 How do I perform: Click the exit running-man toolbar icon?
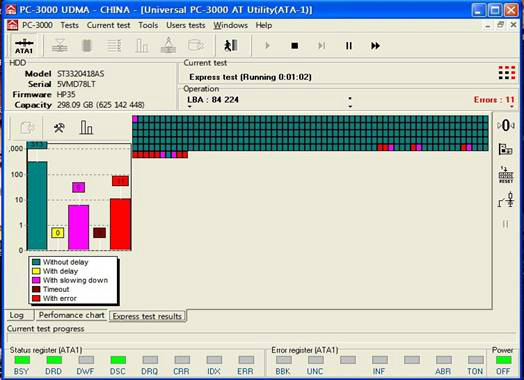[x=231, y=45]
